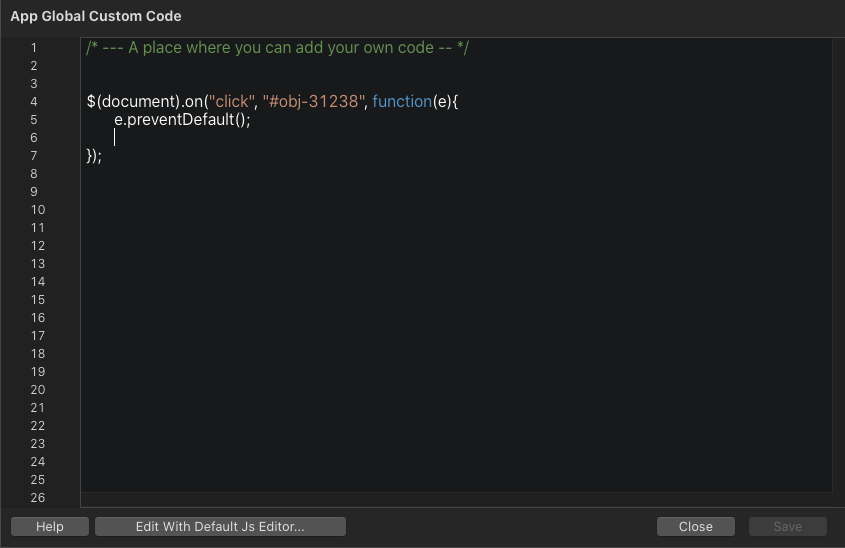The width and height of the screenshot is (845, 548).
Task: Click line number 13 in the gutter
Action: click(38, 264)
